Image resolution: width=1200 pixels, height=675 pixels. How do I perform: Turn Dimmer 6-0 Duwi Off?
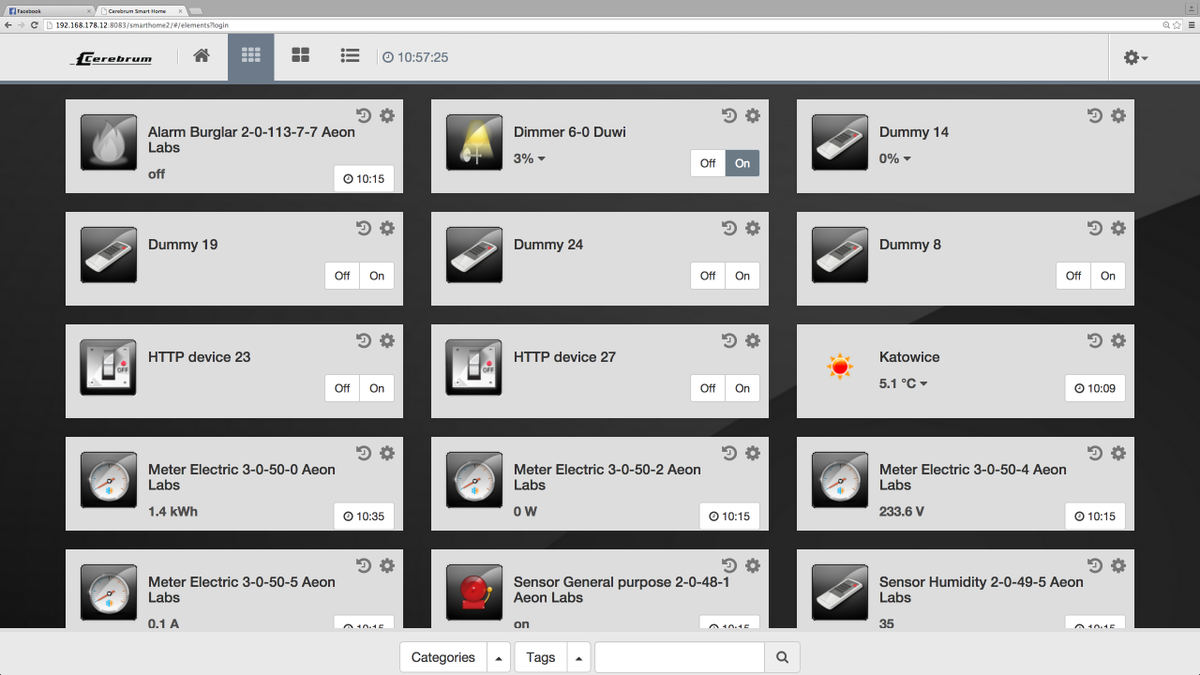708,163
